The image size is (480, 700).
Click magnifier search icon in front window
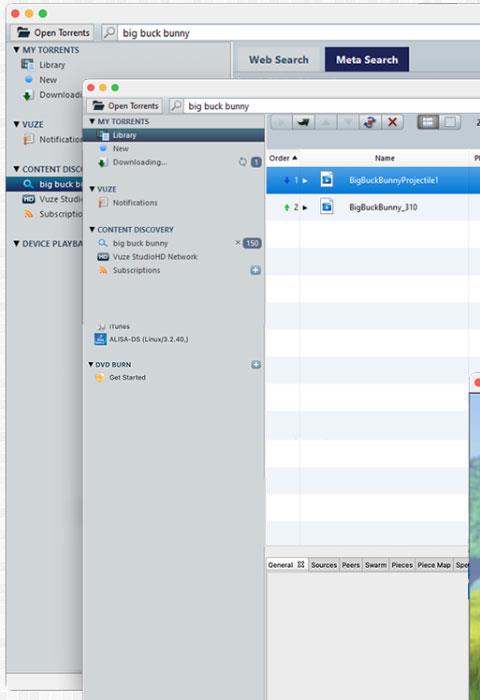pos(176,106)
